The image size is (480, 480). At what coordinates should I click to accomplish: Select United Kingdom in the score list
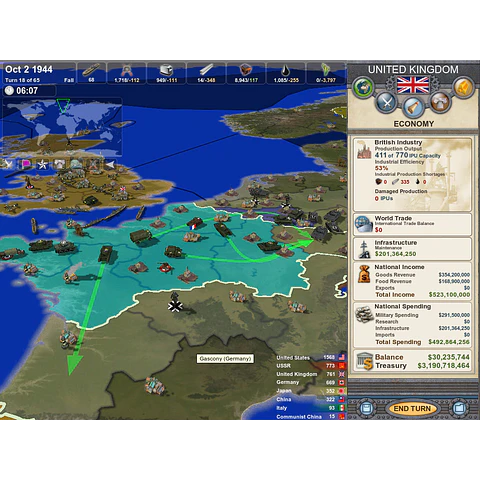coord(310,374)
